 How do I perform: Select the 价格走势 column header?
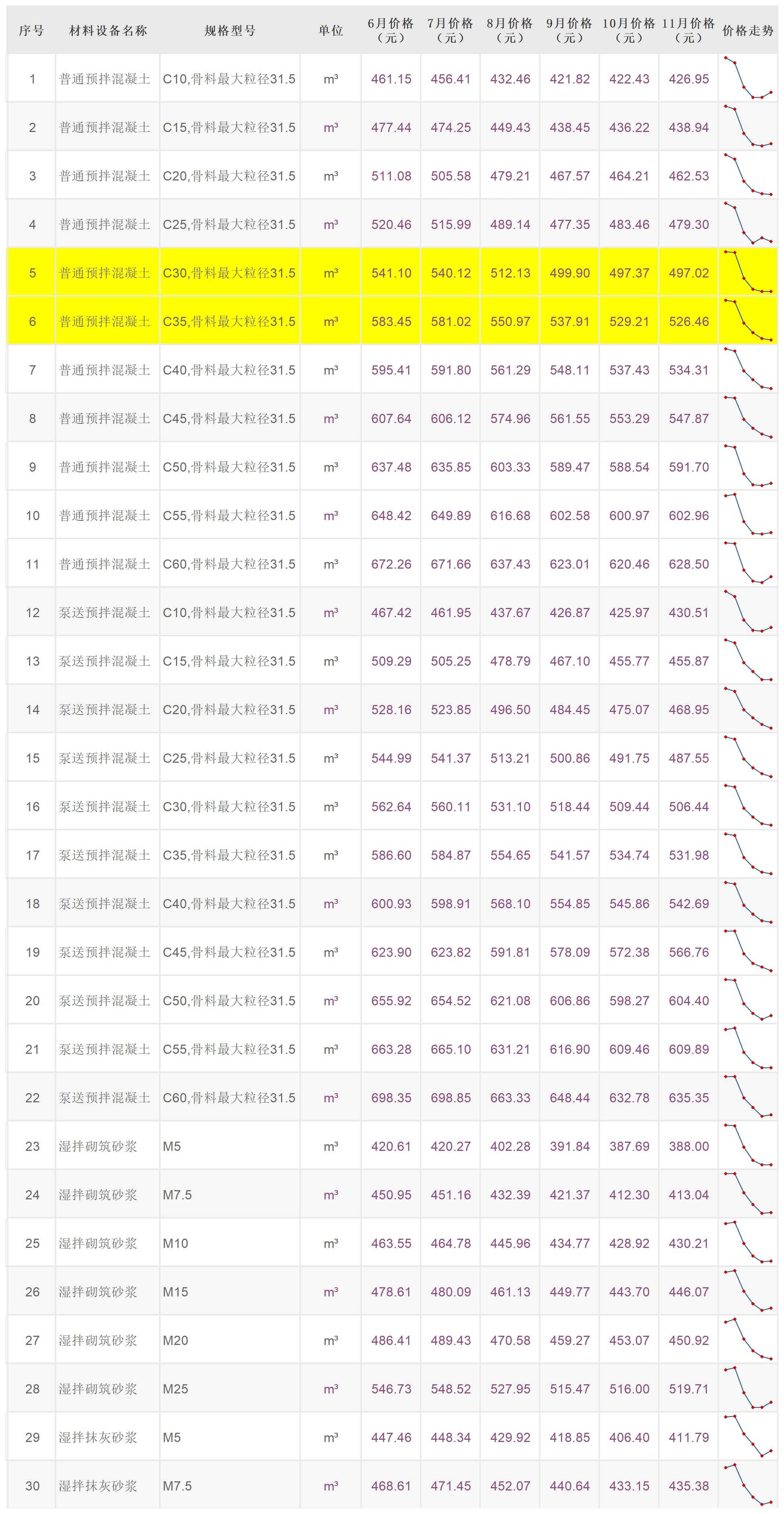pos(748,31)
